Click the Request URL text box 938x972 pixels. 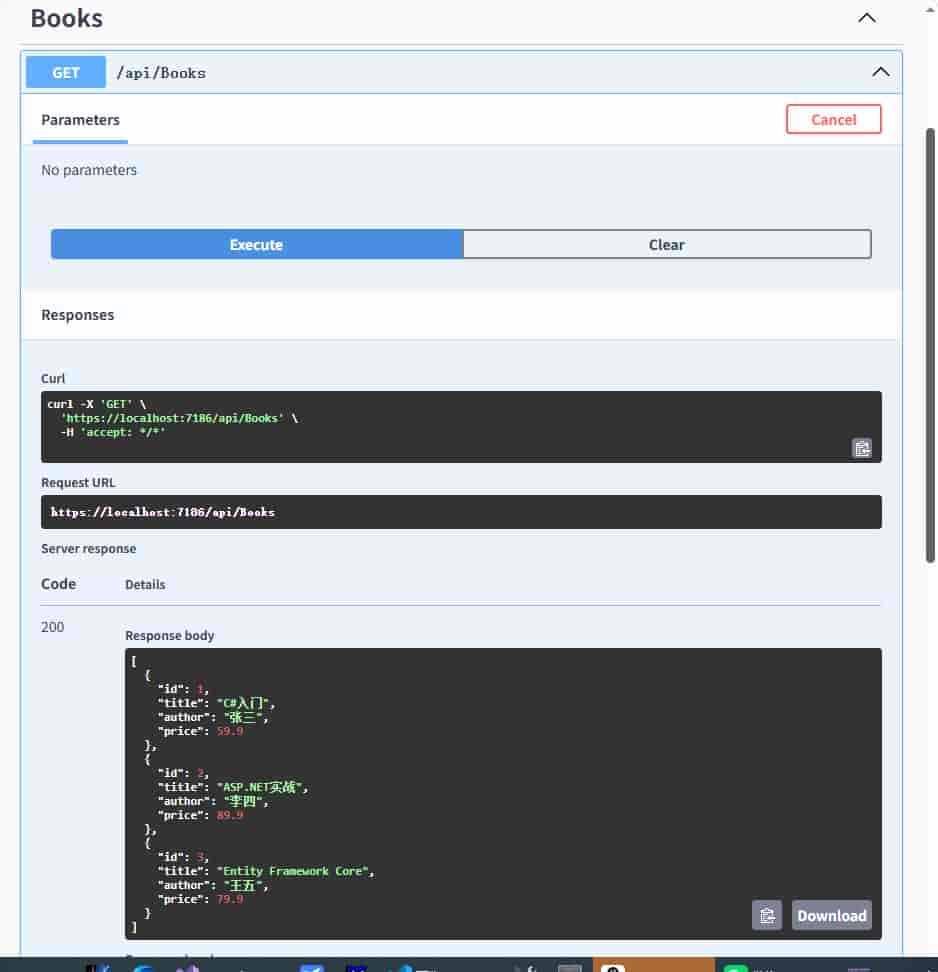point(461,512)
